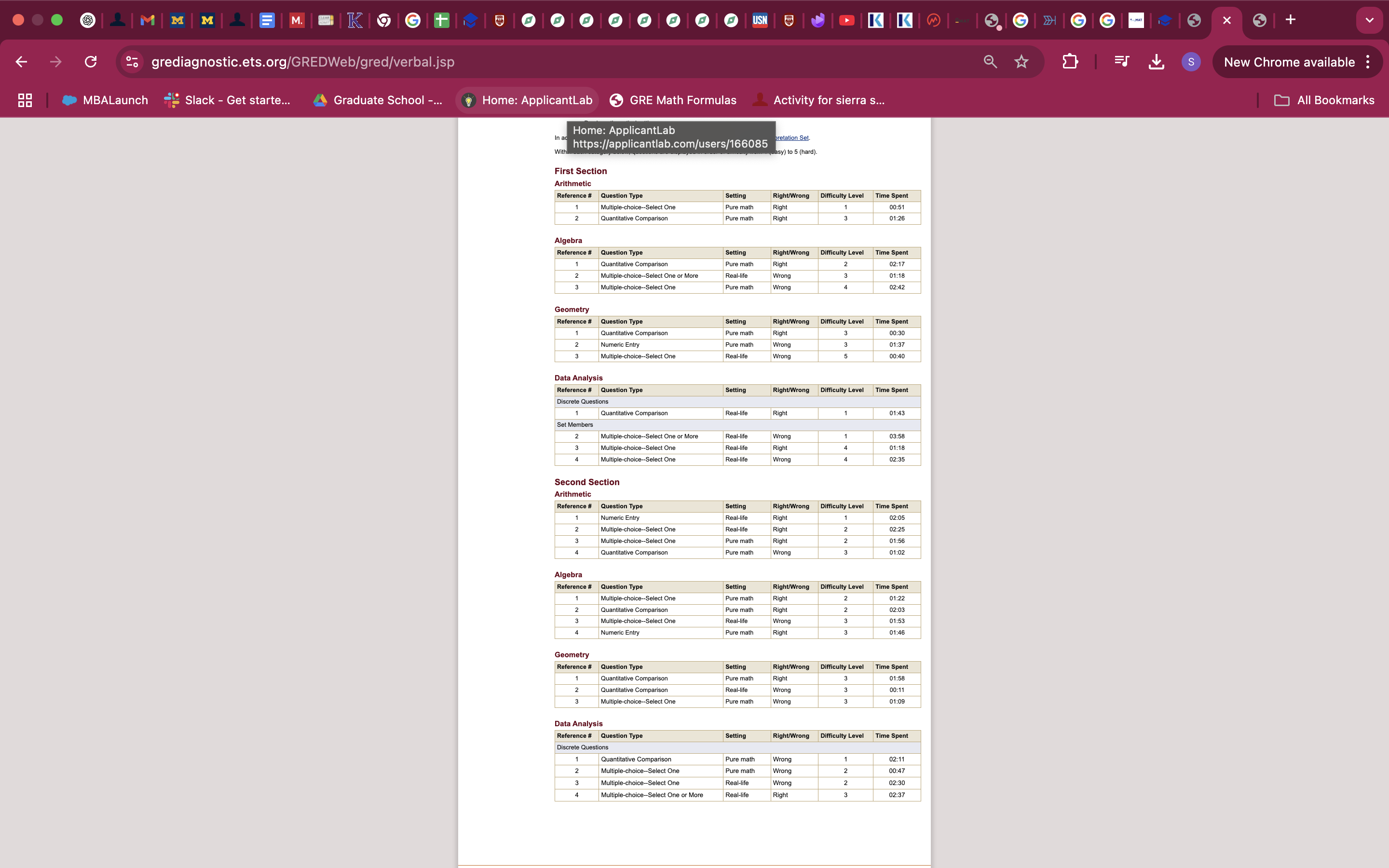Image resolution: width=1389 pixels, height=868 pixels.
Task: Click the time value 02:17
Action: click(x=897, y=265)
